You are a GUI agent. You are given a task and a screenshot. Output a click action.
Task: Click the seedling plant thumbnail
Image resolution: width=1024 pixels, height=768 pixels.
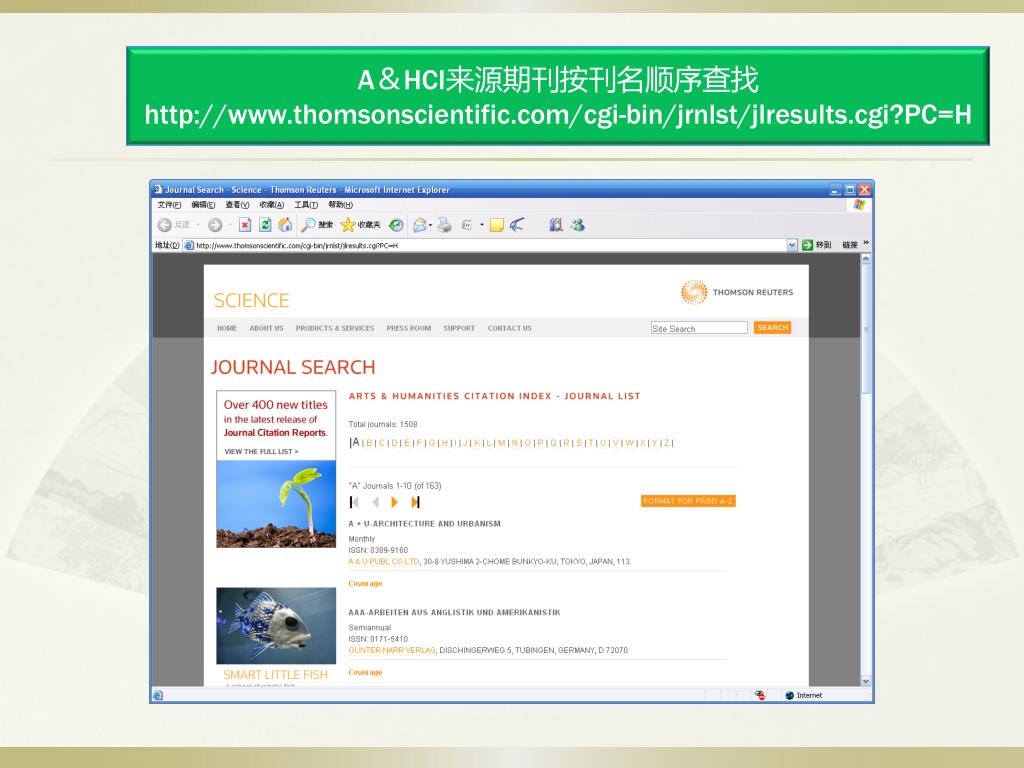pos(276,504)
